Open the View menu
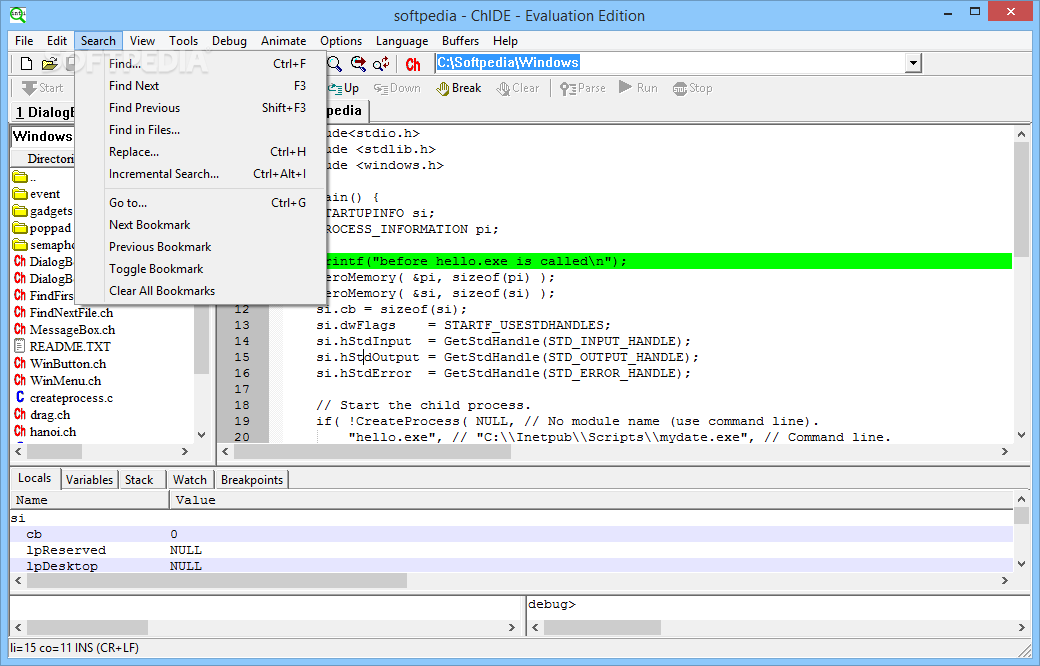 point(142,40)
